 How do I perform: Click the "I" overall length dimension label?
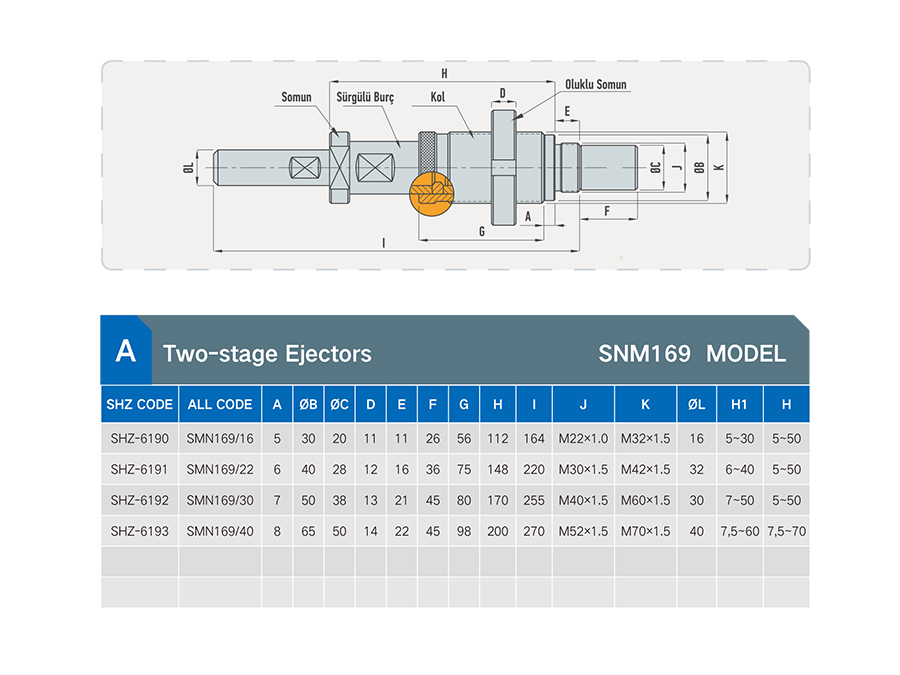[383, 243]
